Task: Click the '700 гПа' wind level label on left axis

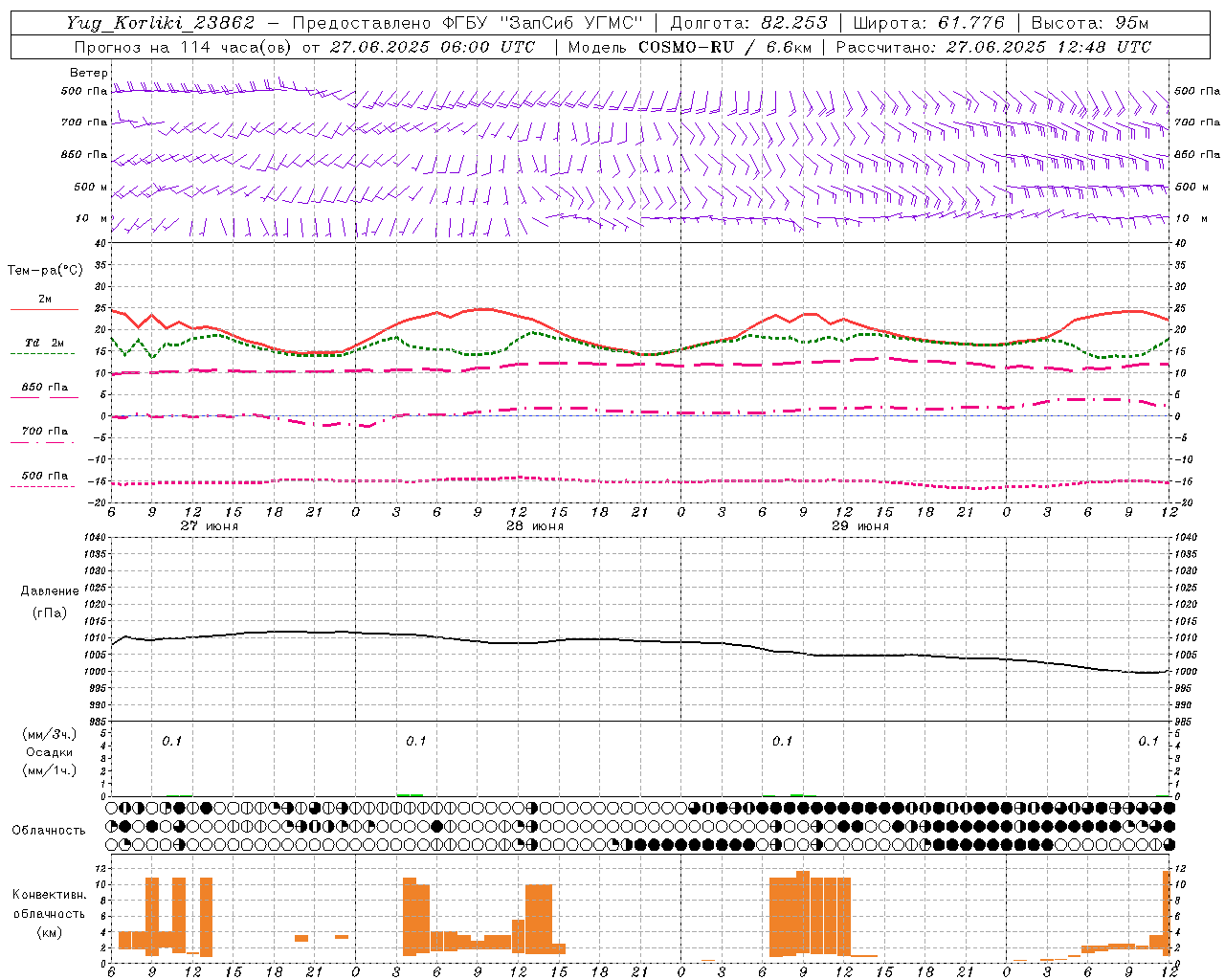Action: coord(84,122)
